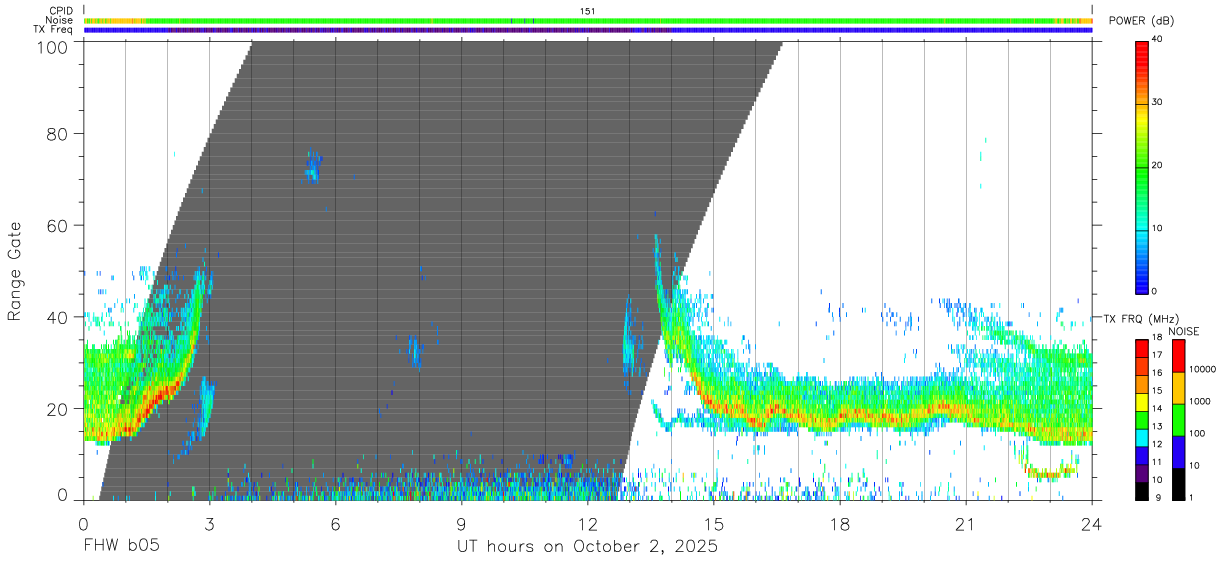This screenshot has width=1228, height=567.
Task: Select the red 10000 segment of NOISE legend
Action: pyautogui.click(x=1178, y=356)
